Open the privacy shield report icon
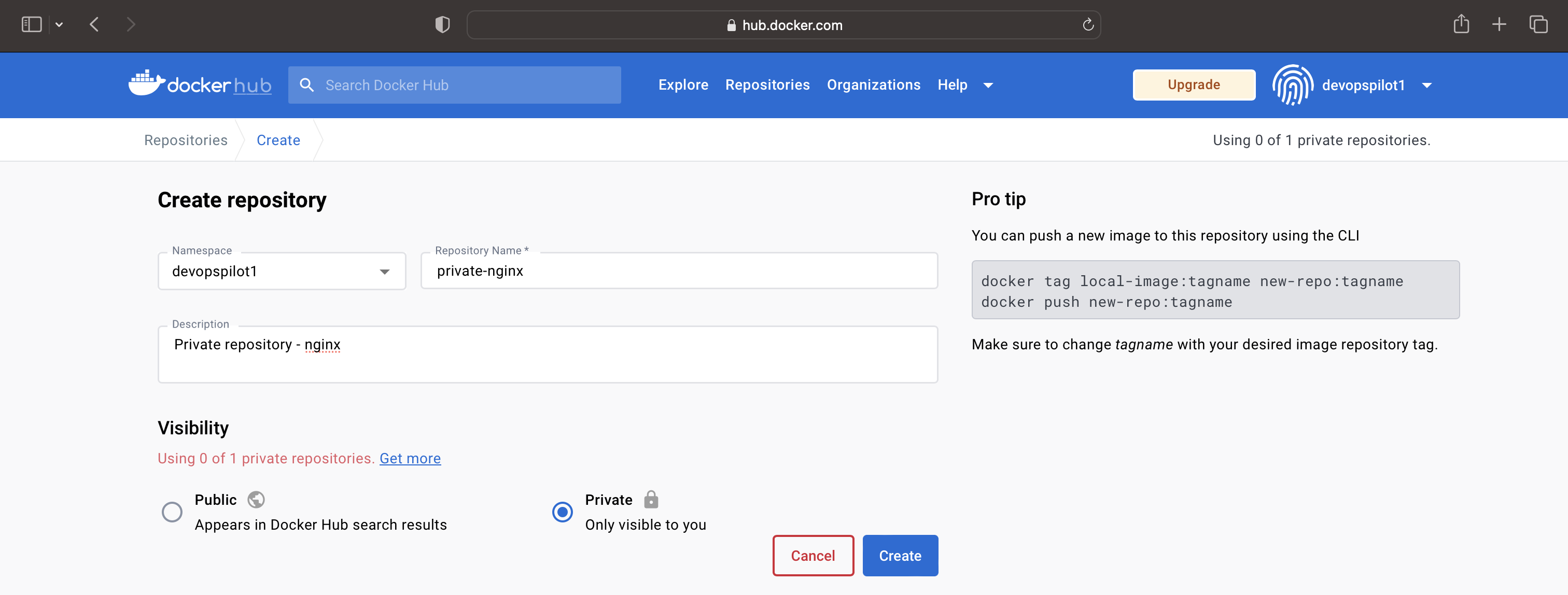 click(x=442, y=25)
